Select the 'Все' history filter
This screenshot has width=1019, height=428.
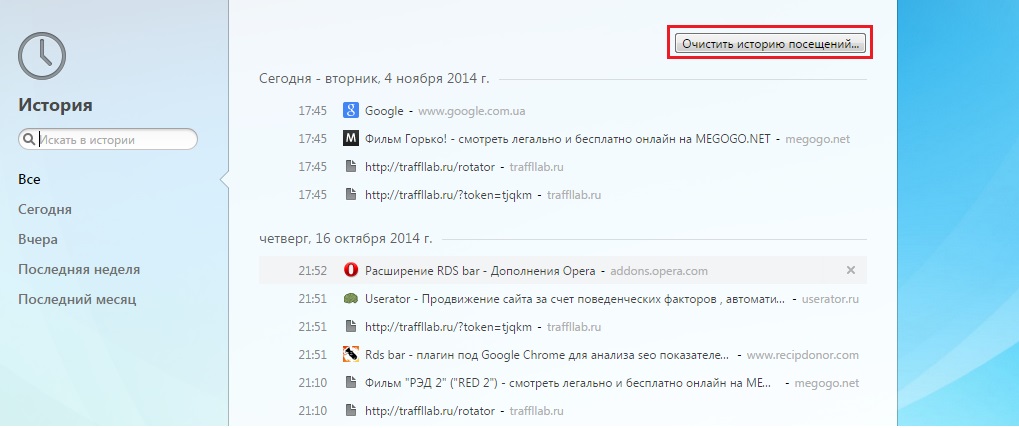tap(29, 179)
